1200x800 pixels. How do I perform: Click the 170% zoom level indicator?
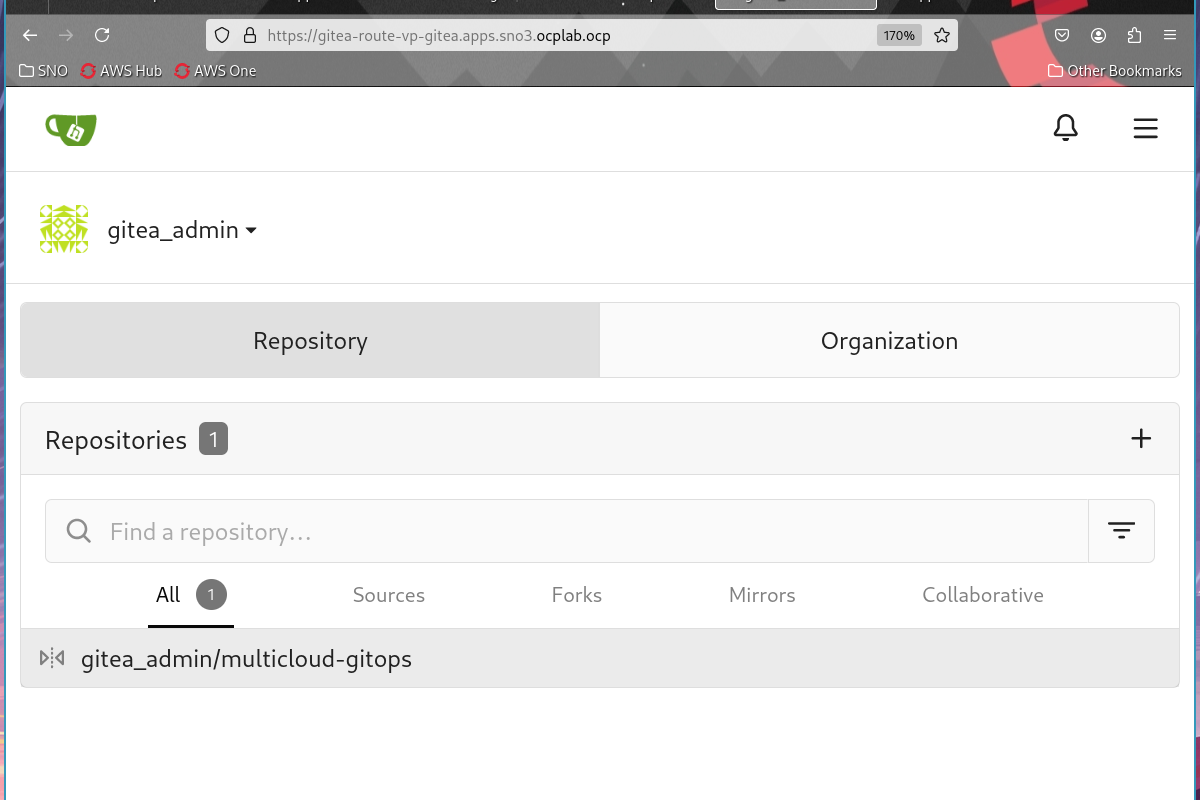pyautogui.click(x=898, y=35)
